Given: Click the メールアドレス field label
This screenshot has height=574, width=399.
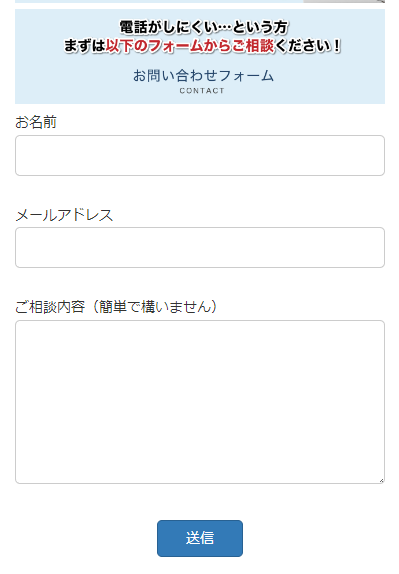Looking at the screenshot, I should 64,215.
